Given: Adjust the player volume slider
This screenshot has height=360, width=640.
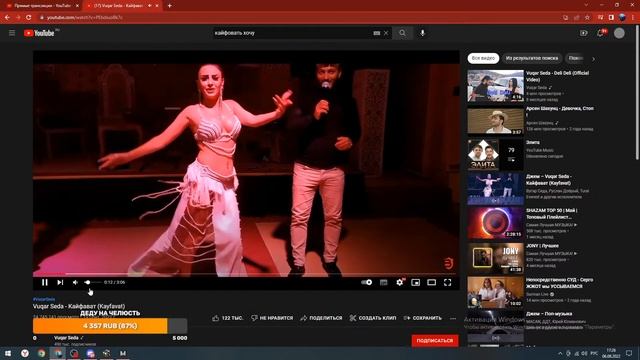Looking at the screenshot, I should (x=92, y=282).
